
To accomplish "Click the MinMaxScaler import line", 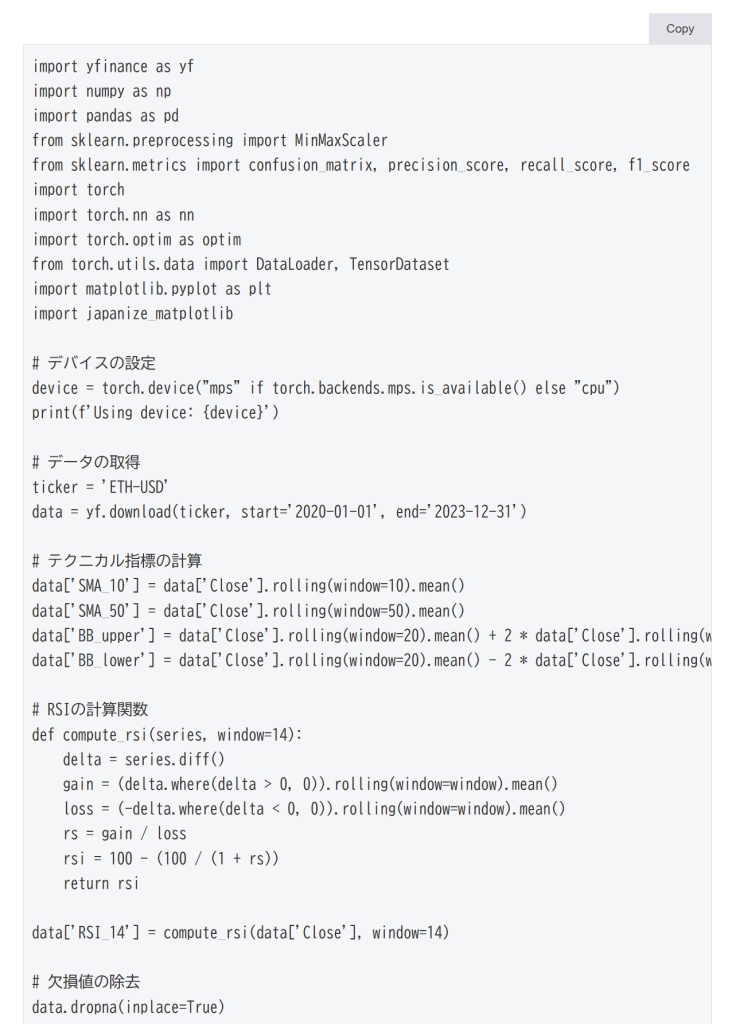I will tap(210, 141).
